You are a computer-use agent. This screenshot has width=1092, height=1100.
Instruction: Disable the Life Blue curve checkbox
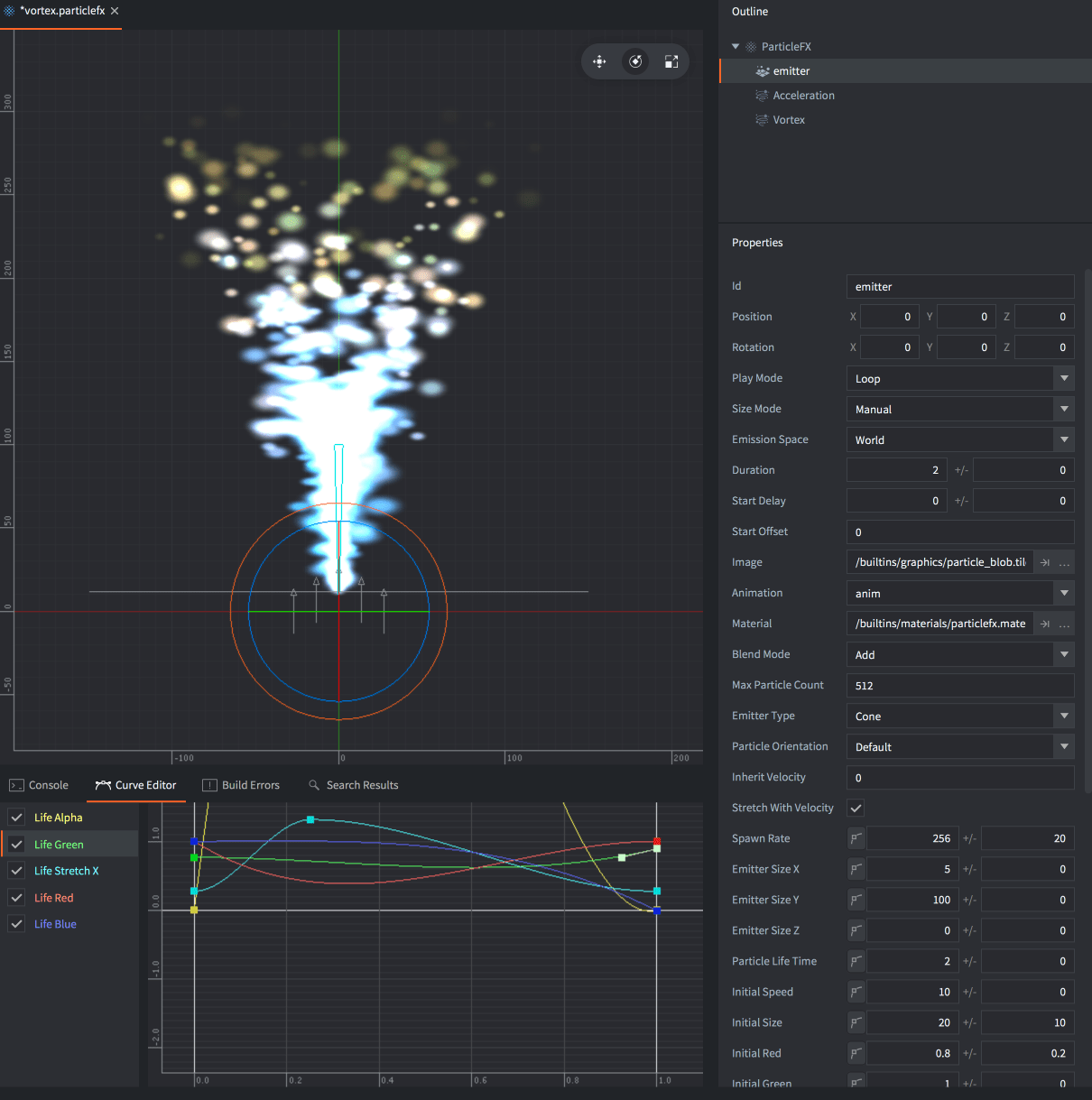[16, 923]
